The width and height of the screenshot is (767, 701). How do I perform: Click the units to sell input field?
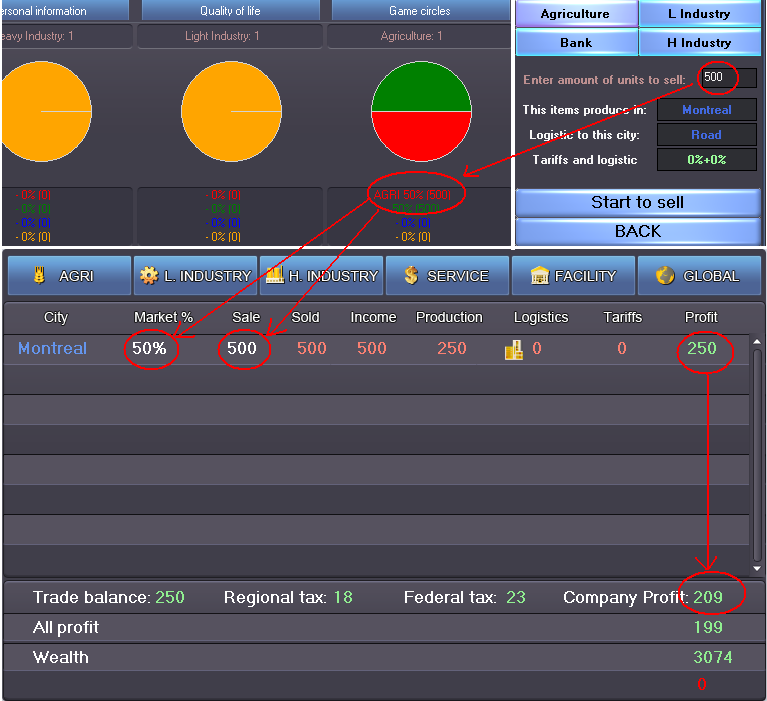tap(727, 78)
